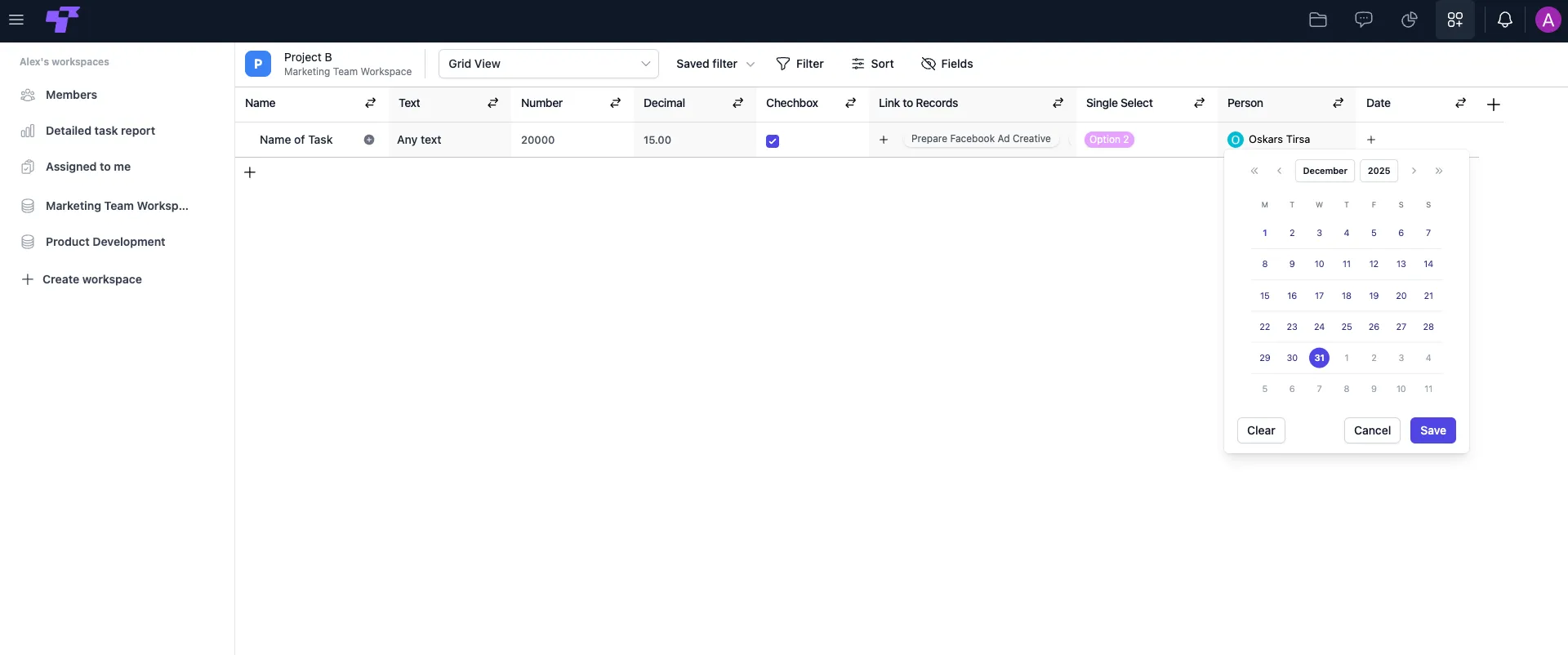Image resolution: width=1568 pixels, height=655 pixels.
Task: Add a new row below the table
Action: [x=250, y=172]
